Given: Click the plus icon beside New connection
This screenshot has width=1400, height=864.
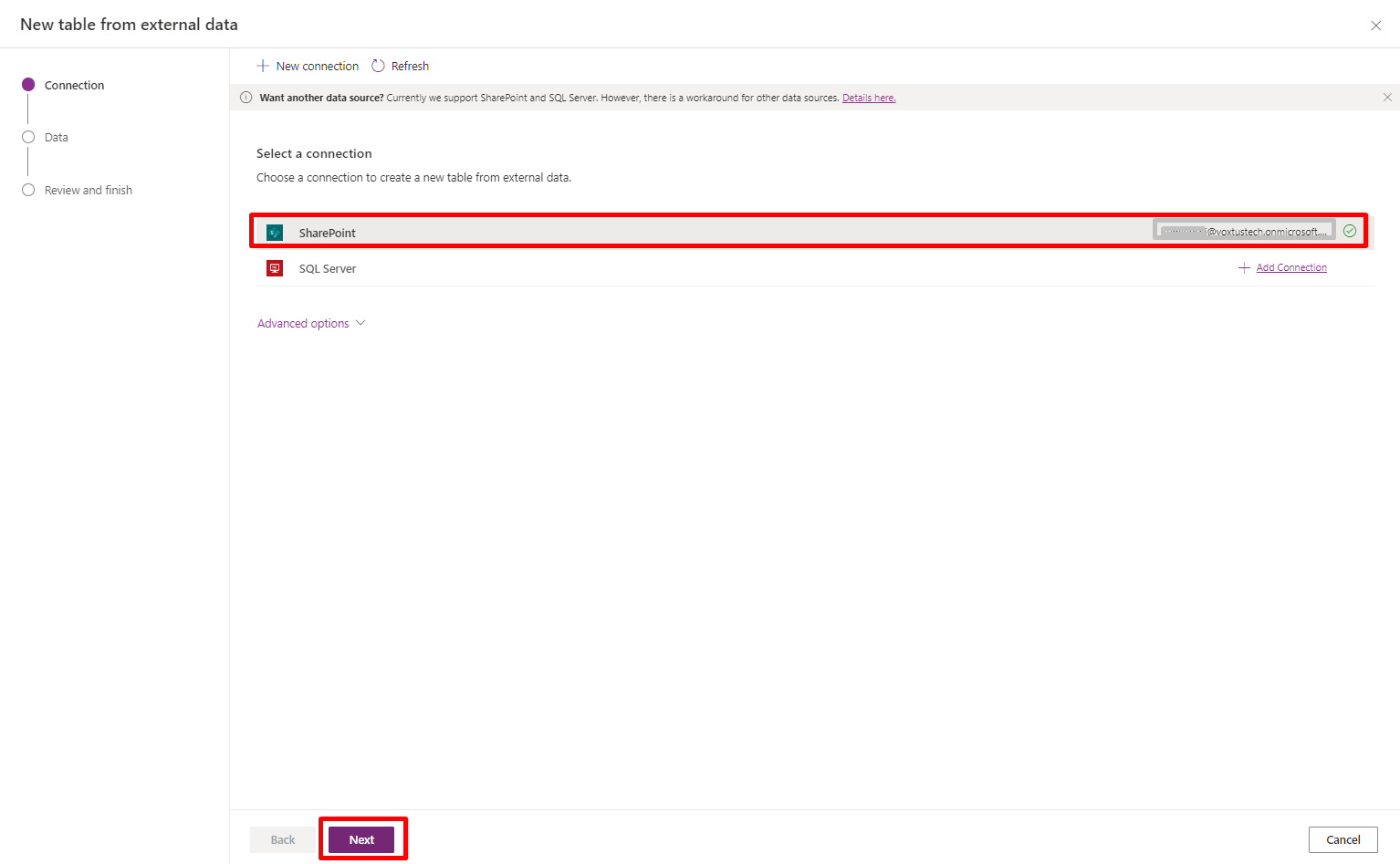Looking at the screenshot, I should click(263, 66).
